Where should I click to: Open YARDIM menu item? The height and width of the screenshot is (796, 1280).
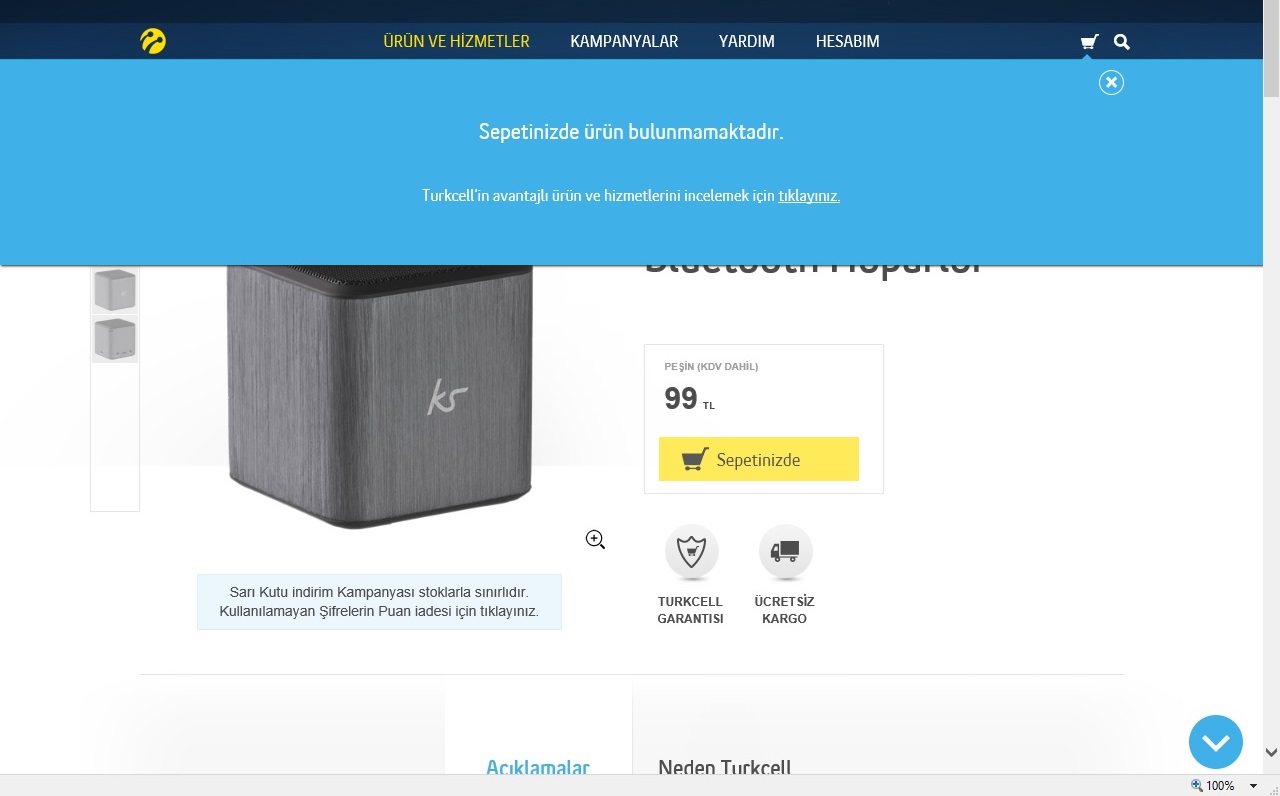pyautogui.click(x=746, y=41)
